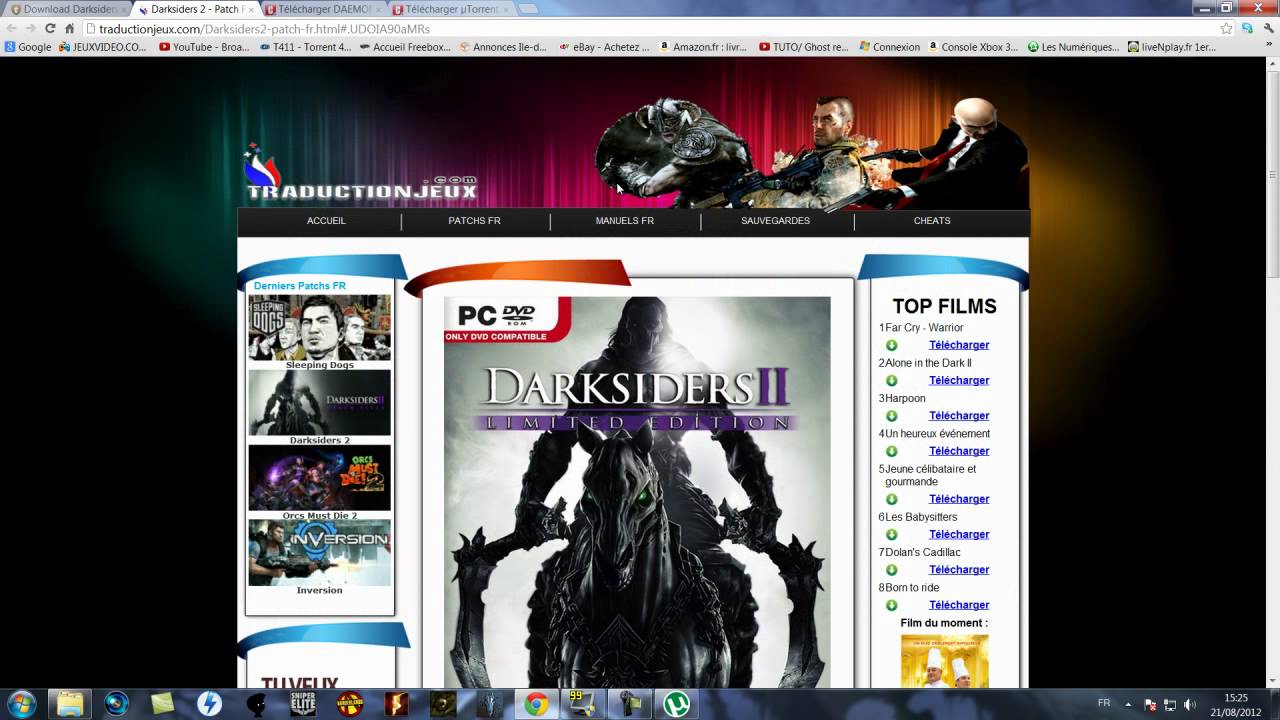Click Télécharger link for Harpoon
The width and height of the screenshot is (1280, 720).
pyautogui.click(x=959, y=416)
